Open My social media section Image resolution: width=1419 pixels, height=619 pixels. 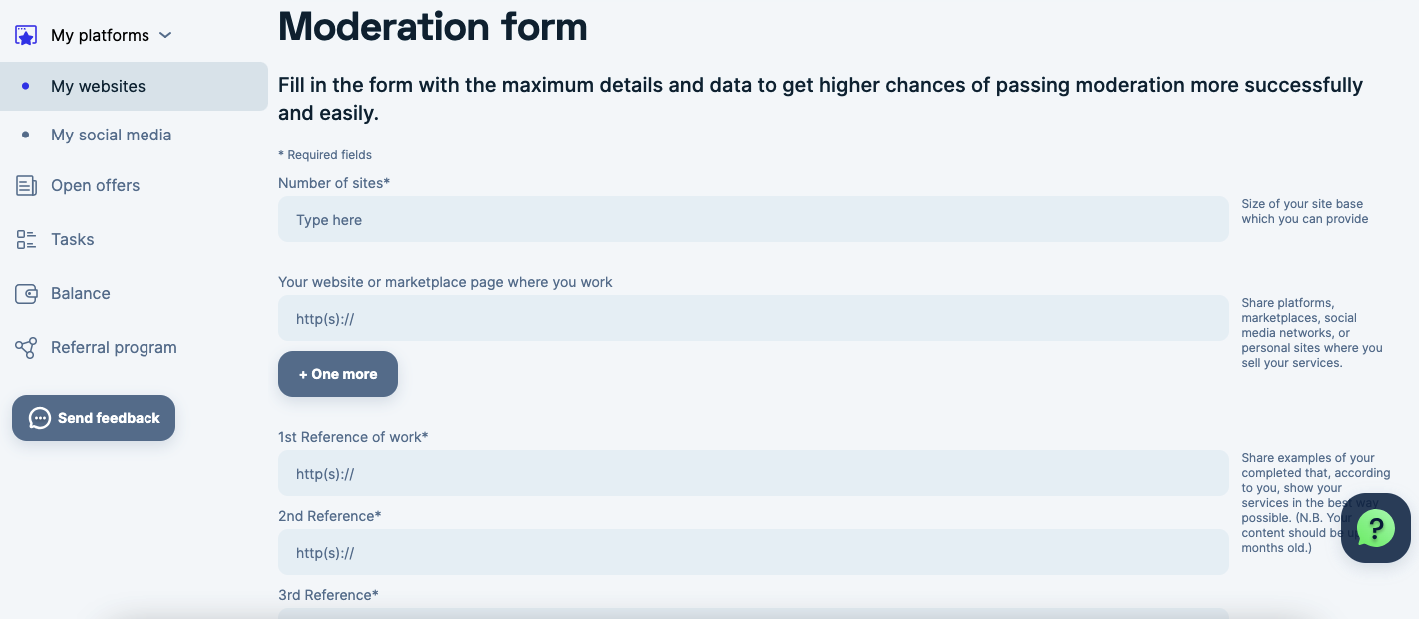tap(111, 135)
